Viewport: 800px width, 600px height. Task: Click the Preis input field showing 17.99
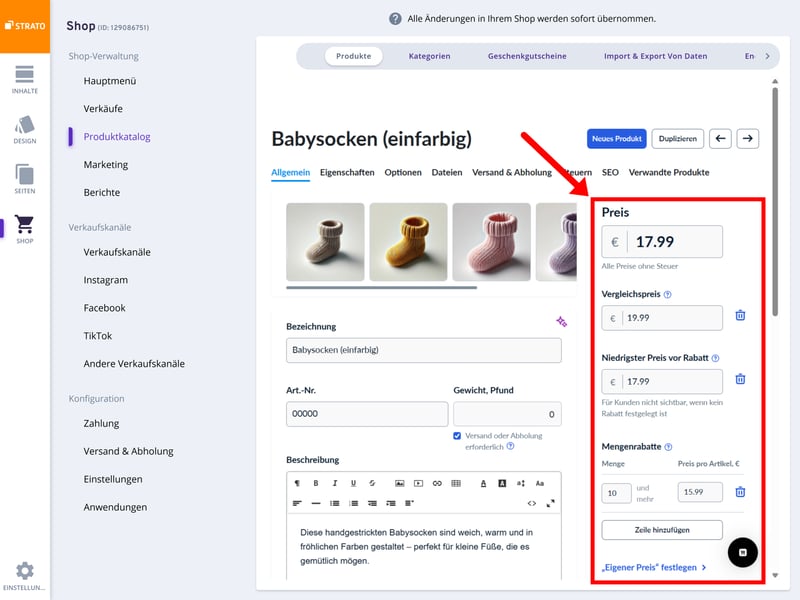coord(662,242)
